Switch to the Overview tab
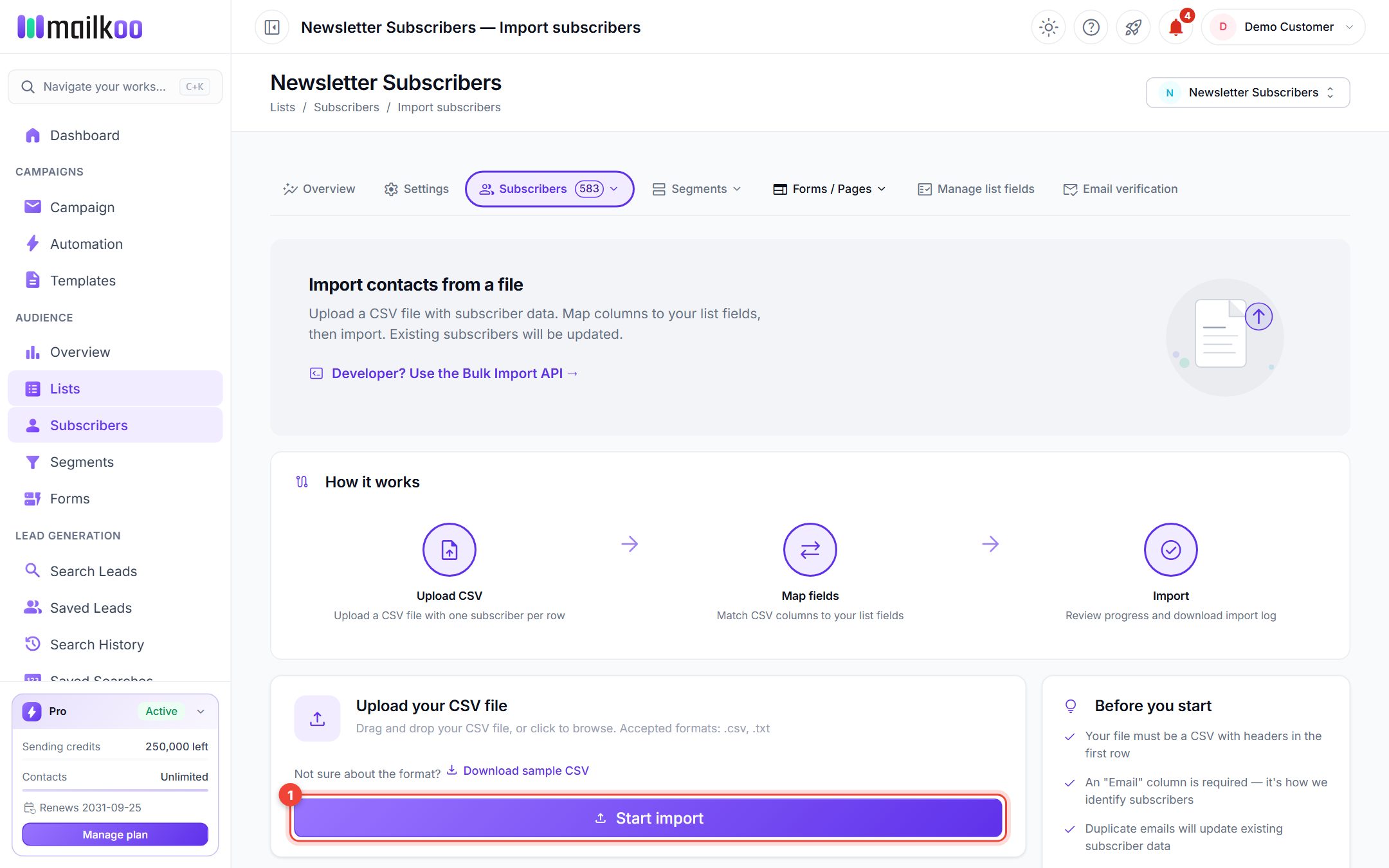Image resolution: width=1389 pixels, height=868 pixels. click(x=319, y=189)
